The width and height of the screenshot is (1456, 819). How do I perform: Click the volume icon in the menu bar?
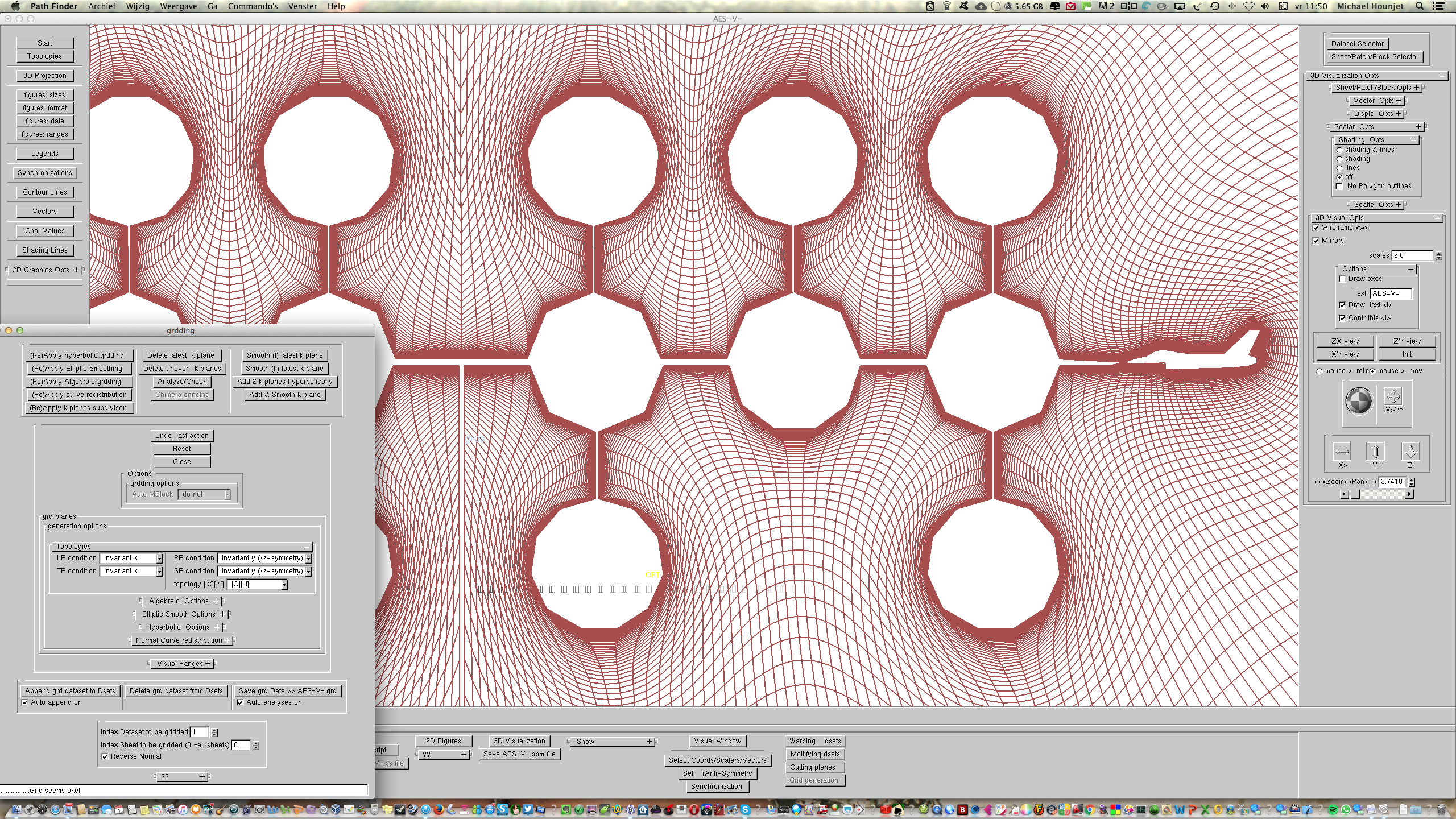(x=1264, y=6)
